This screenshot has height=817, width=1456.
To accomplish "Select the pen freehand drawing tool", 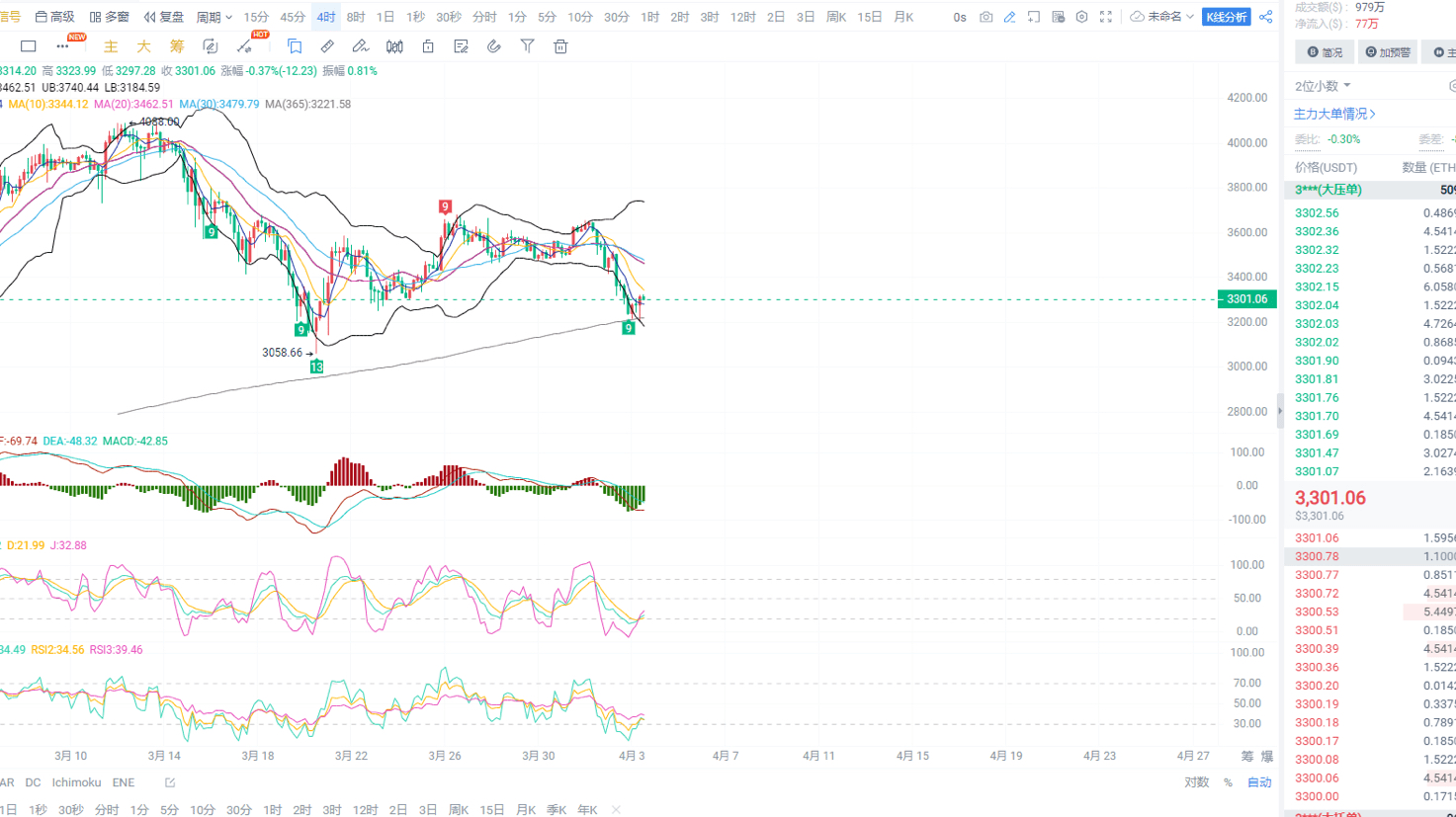I will [x=361, y=46].
